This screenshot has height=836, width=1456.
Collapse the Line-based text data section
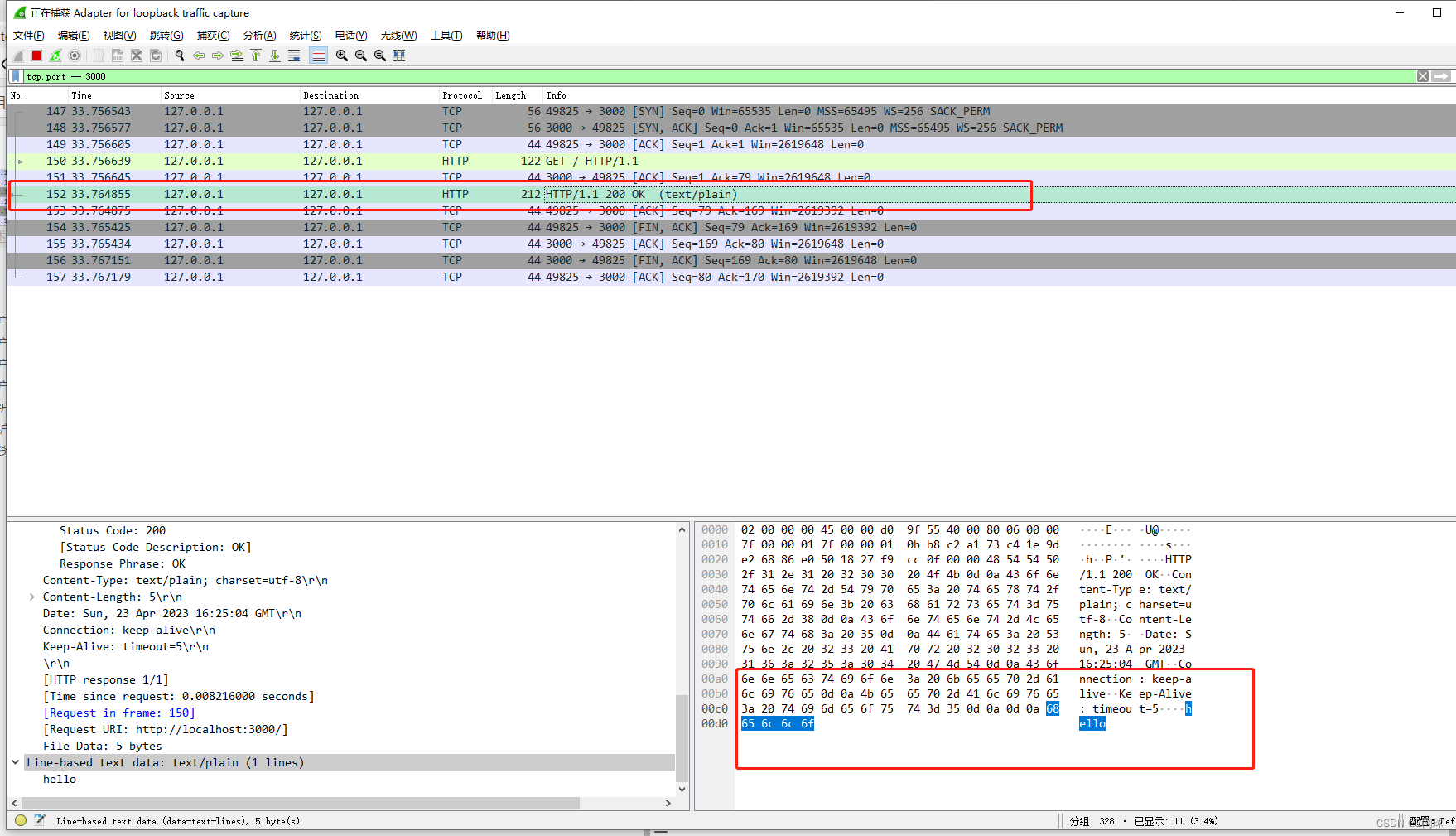tap(16, 762)
